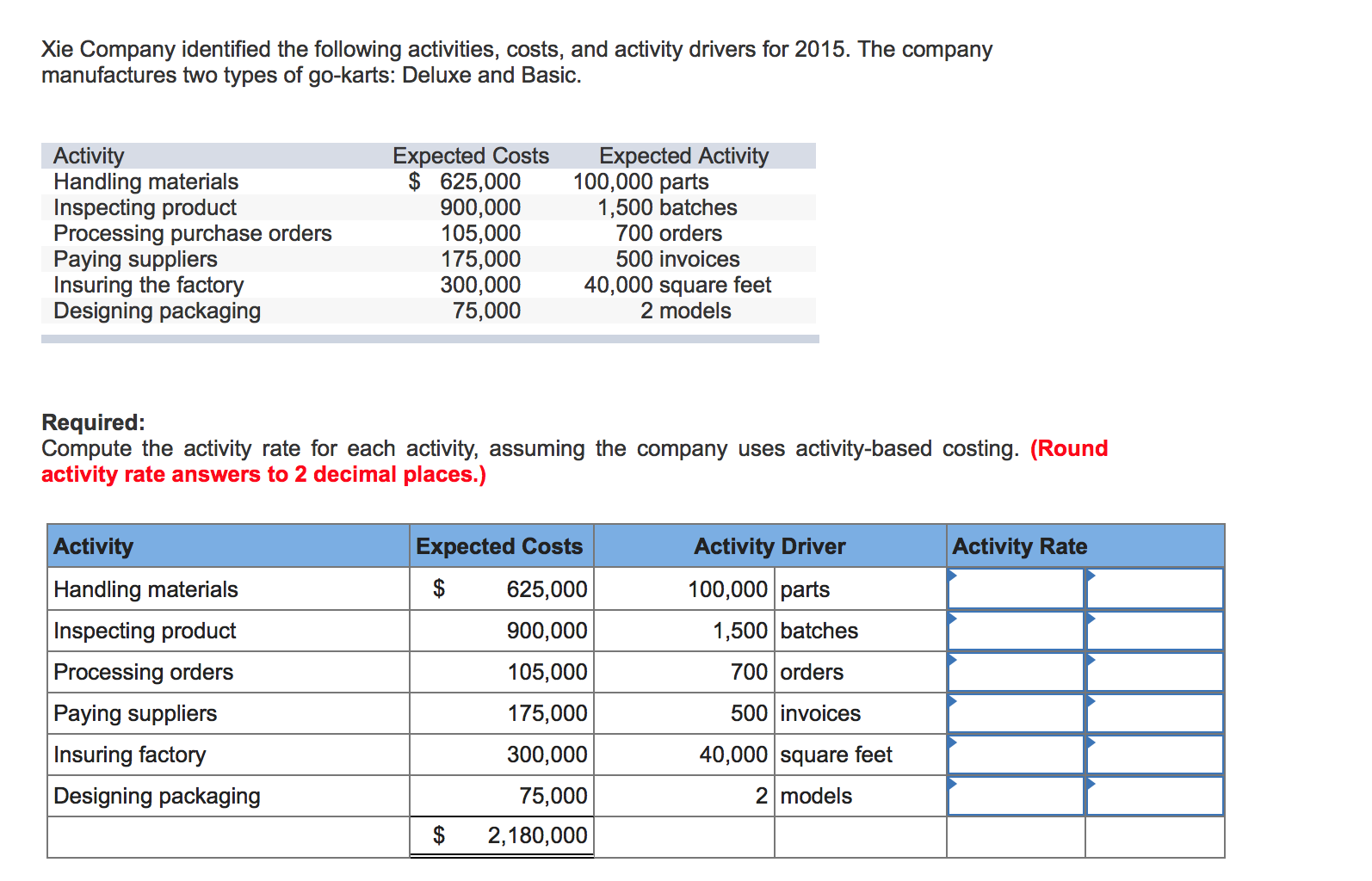This screenshot has width=1372, height=881.
Task: Click 'Expected Activity' header in top table
Action: (x=684, y=156)
